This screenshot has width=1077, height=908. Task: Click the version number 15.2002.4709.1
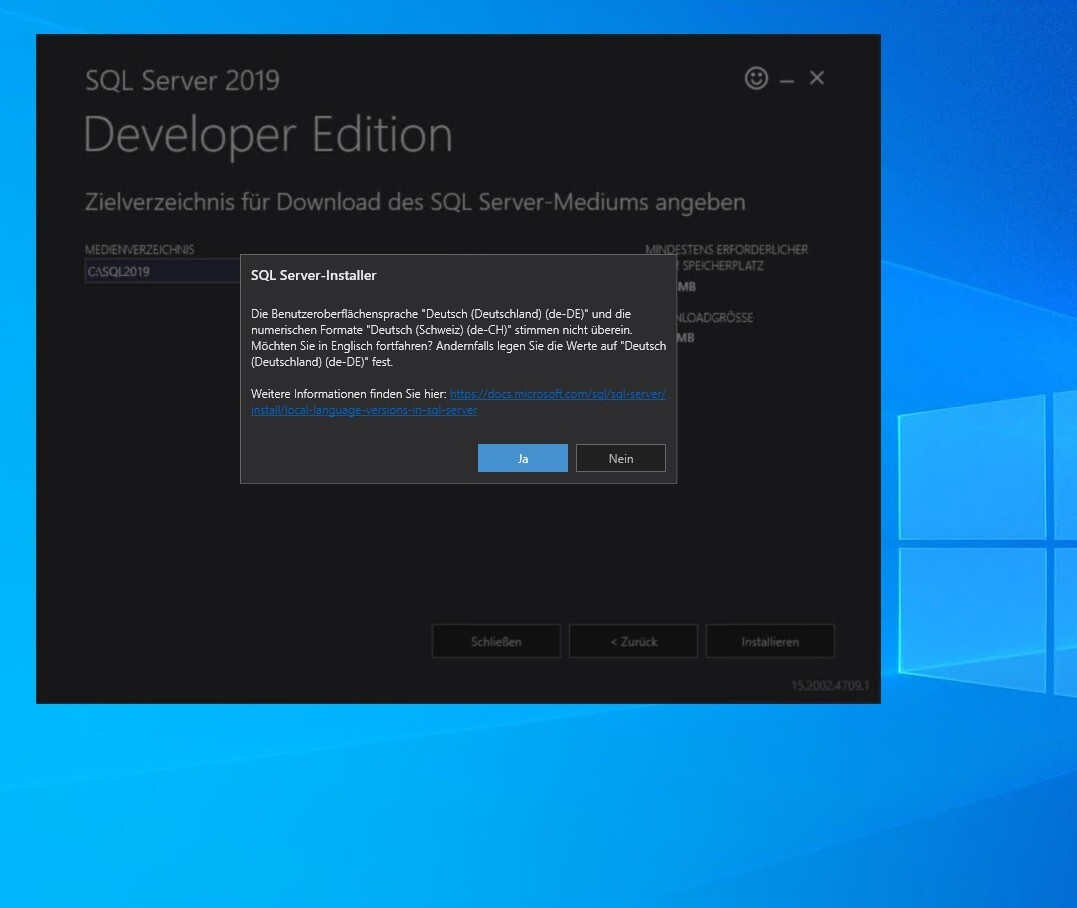pyautogui.click(x=830, y=685)
